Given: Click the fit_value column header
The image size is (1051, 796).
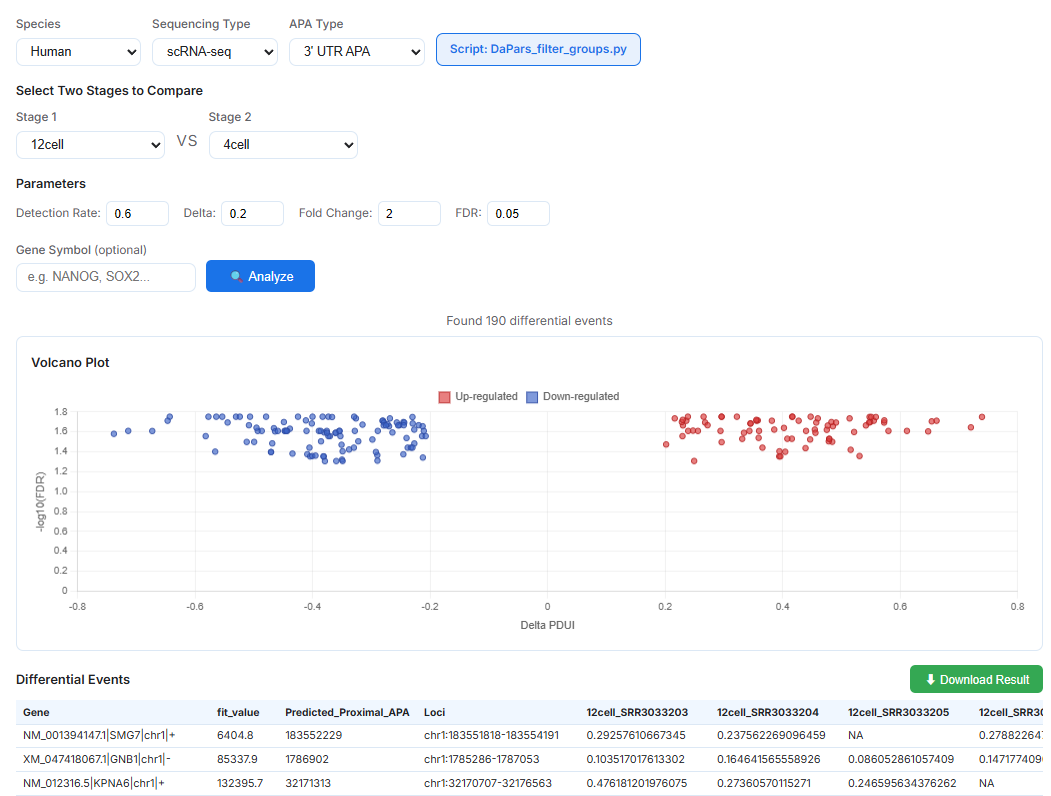Looking at the screenshot, I should point(238,712).
